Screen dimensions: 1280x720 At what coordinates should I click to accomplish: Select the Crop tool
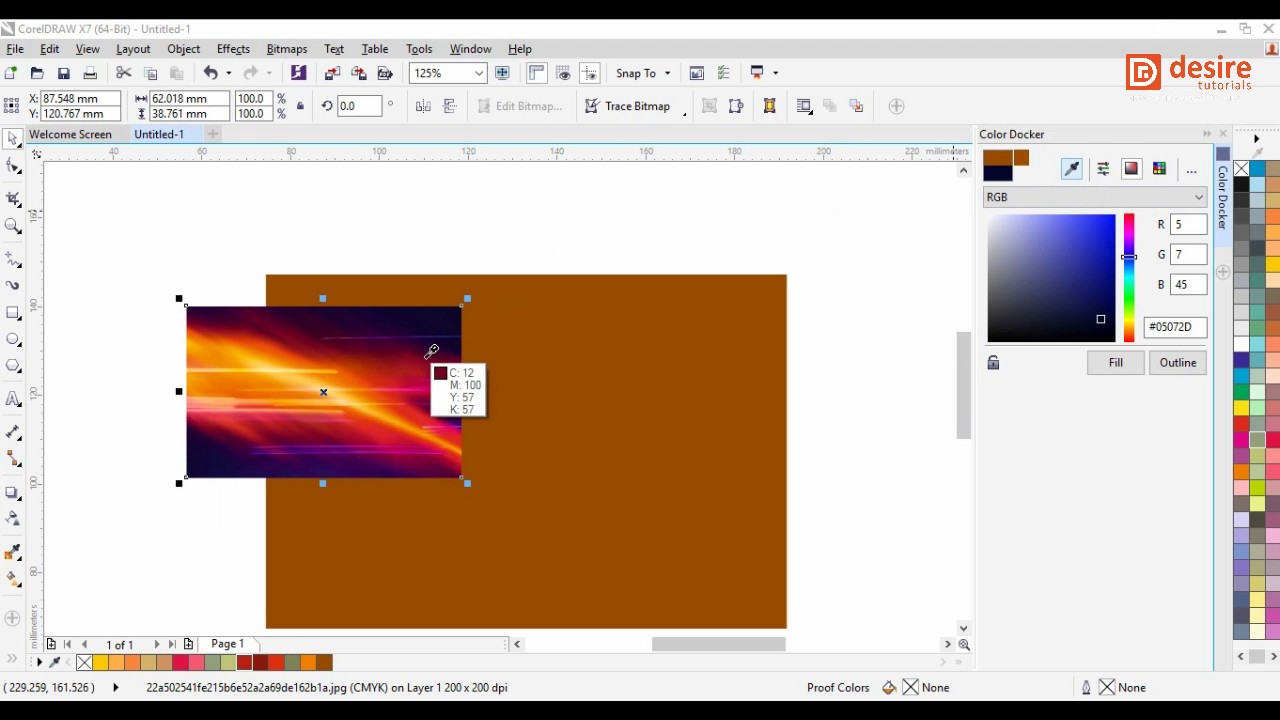click(x=13, y=199)
